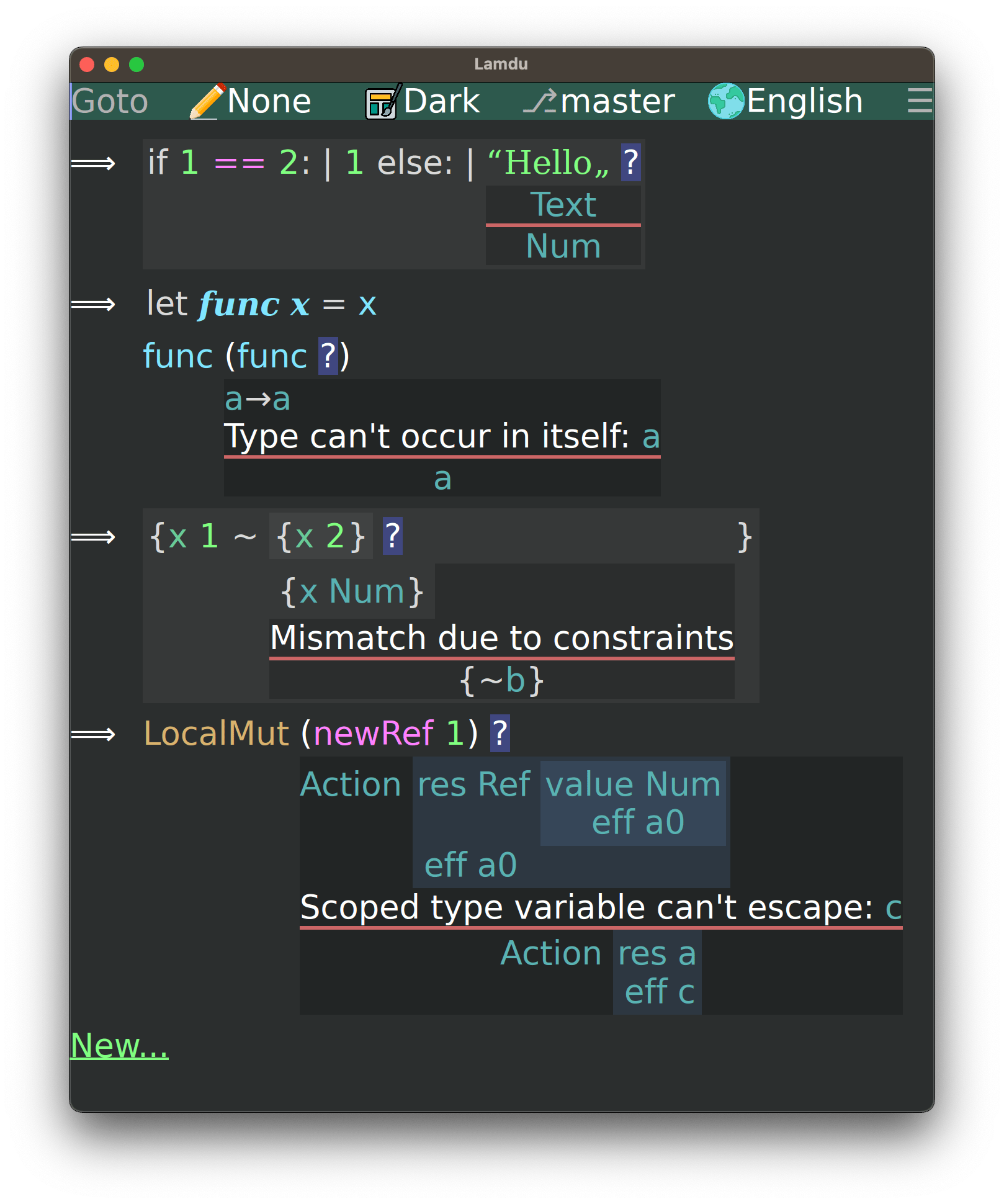This screenshot has width=1004, height=1204.
Task: Open the hole after the Hello string
Action: (631, 162)
